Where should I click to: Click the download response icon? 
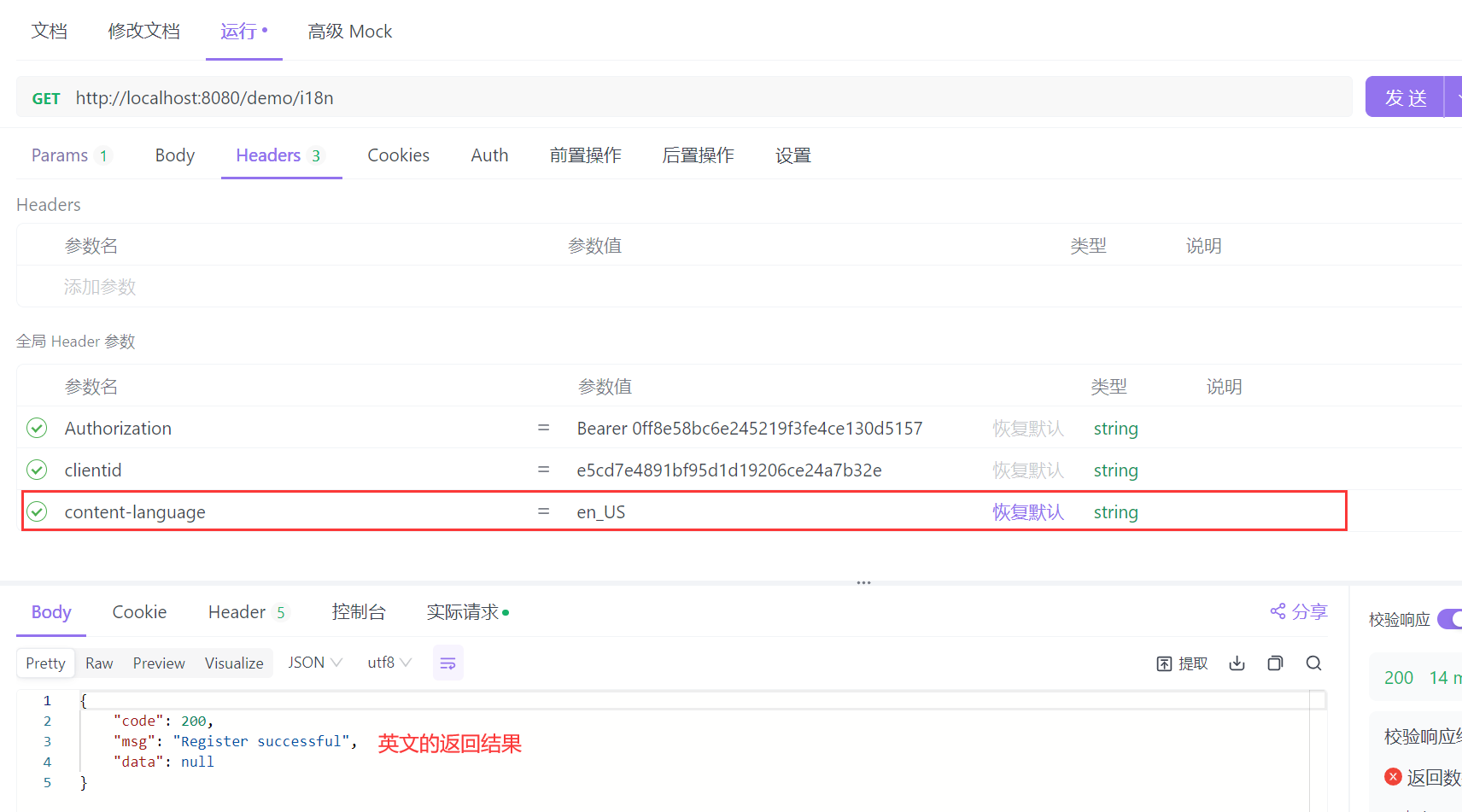coord(1237,663)
